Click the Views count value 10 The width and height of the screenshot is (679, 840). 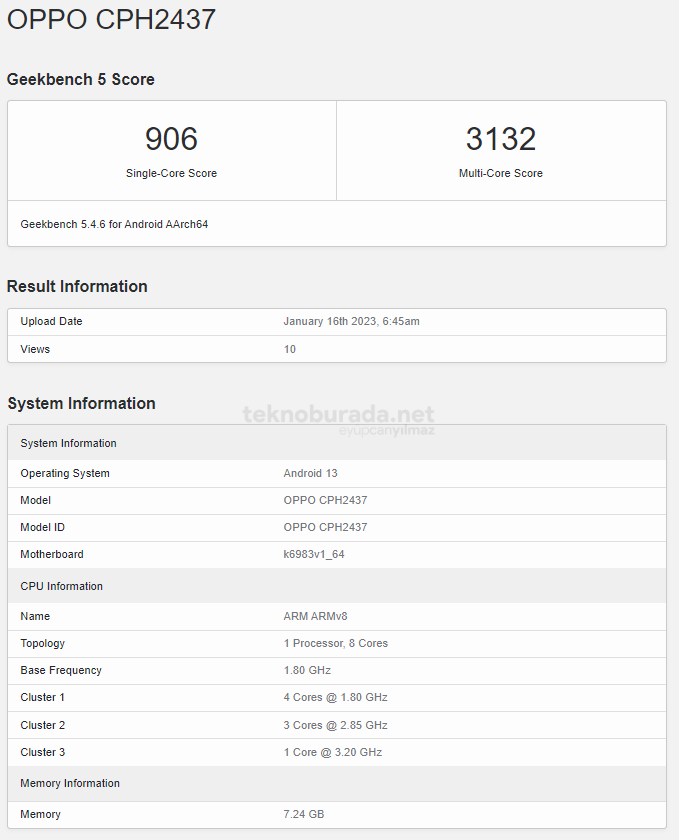(290, 349)
